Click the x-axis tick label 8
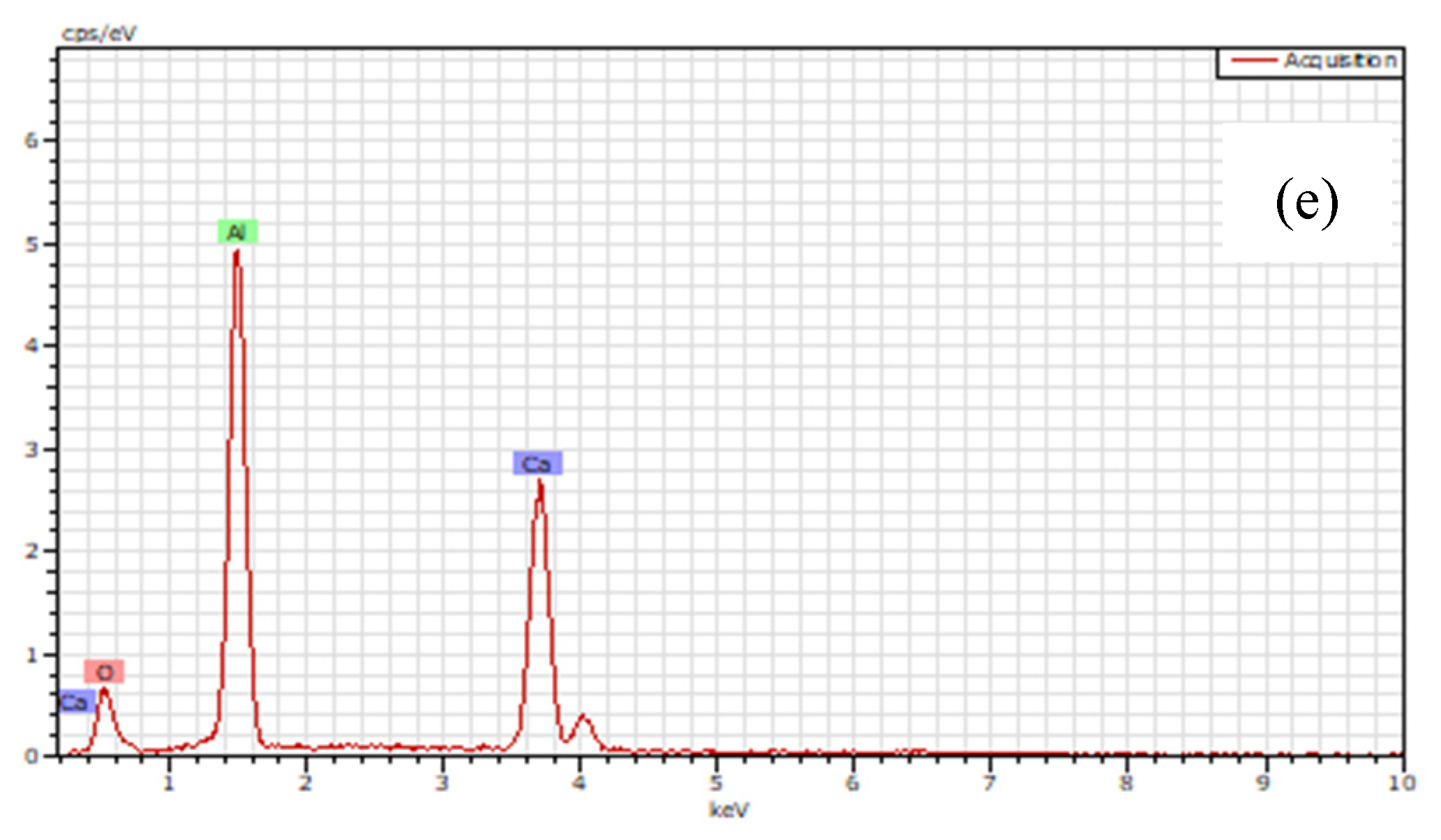The image size is (1441, 840). pos(1126,783)
